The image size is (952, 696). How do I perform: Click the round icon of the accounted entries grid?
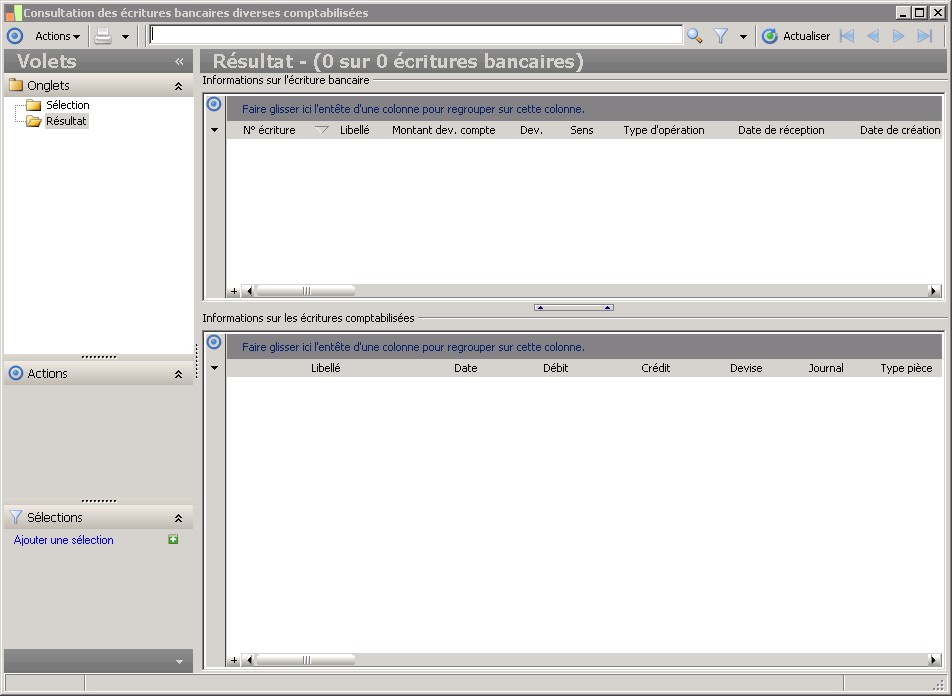point(214,342)
